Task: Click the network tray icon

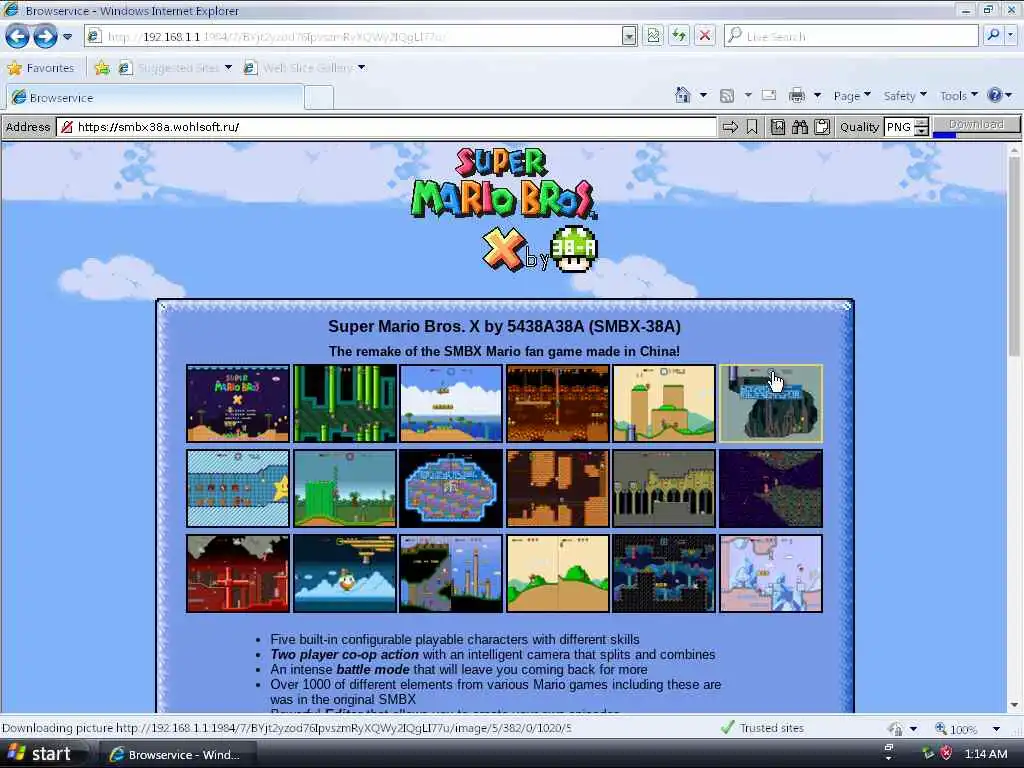Action: click(x=928, y=754)
